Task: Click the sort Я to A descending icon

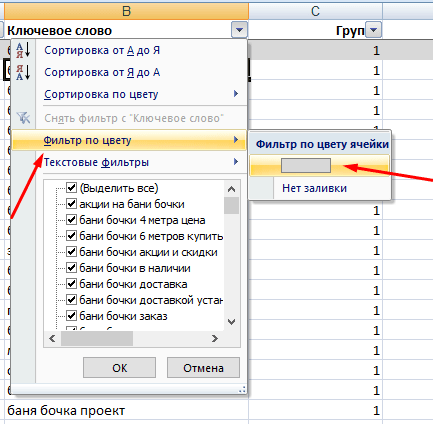Action: [x=23, y=72]
